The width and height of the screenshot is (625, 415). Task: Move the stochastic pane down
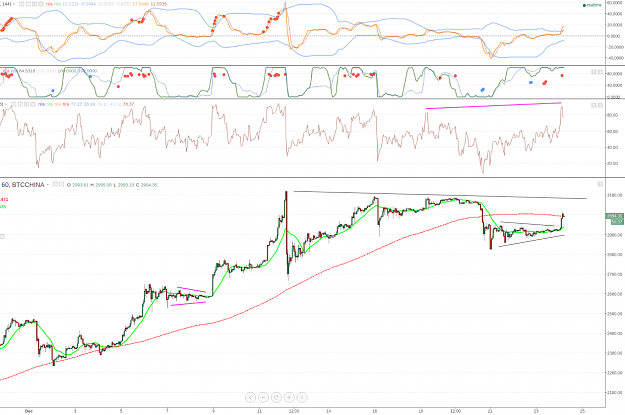coord(600,72)
